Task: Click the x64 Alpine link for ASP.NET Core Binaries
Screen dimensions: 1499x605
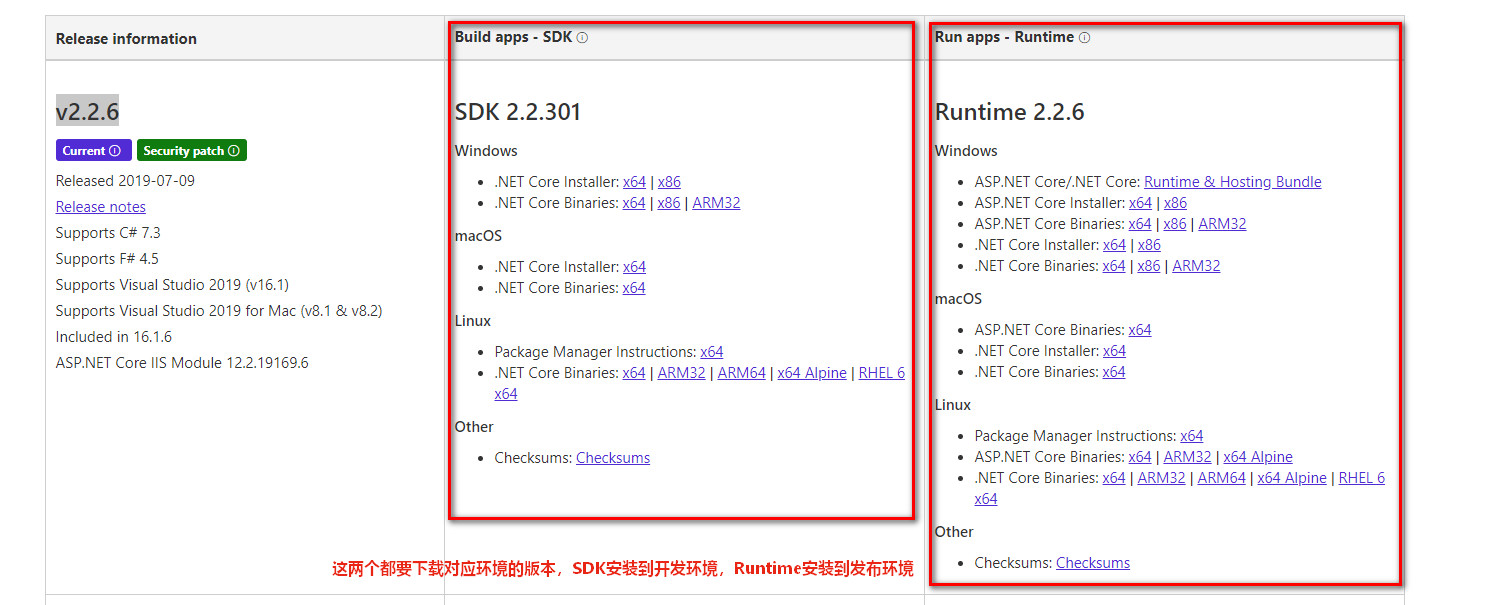Action: pyautogui.click(x=1258, y=456)
